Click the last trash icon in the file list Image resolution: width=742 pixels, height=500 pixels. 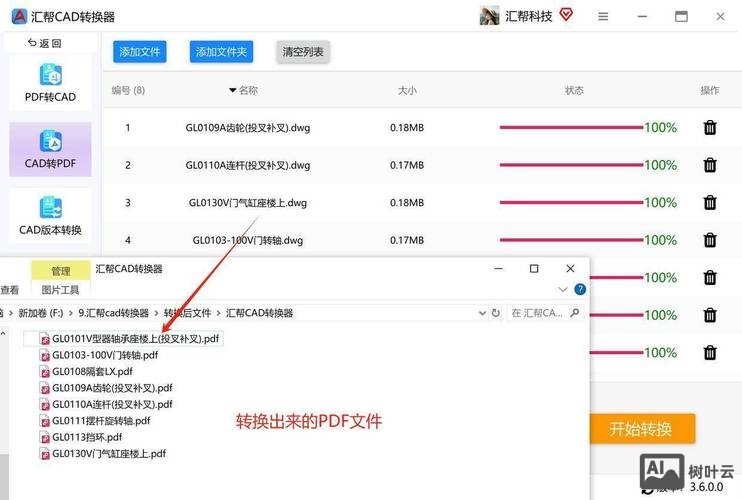(x=710, y=352)
